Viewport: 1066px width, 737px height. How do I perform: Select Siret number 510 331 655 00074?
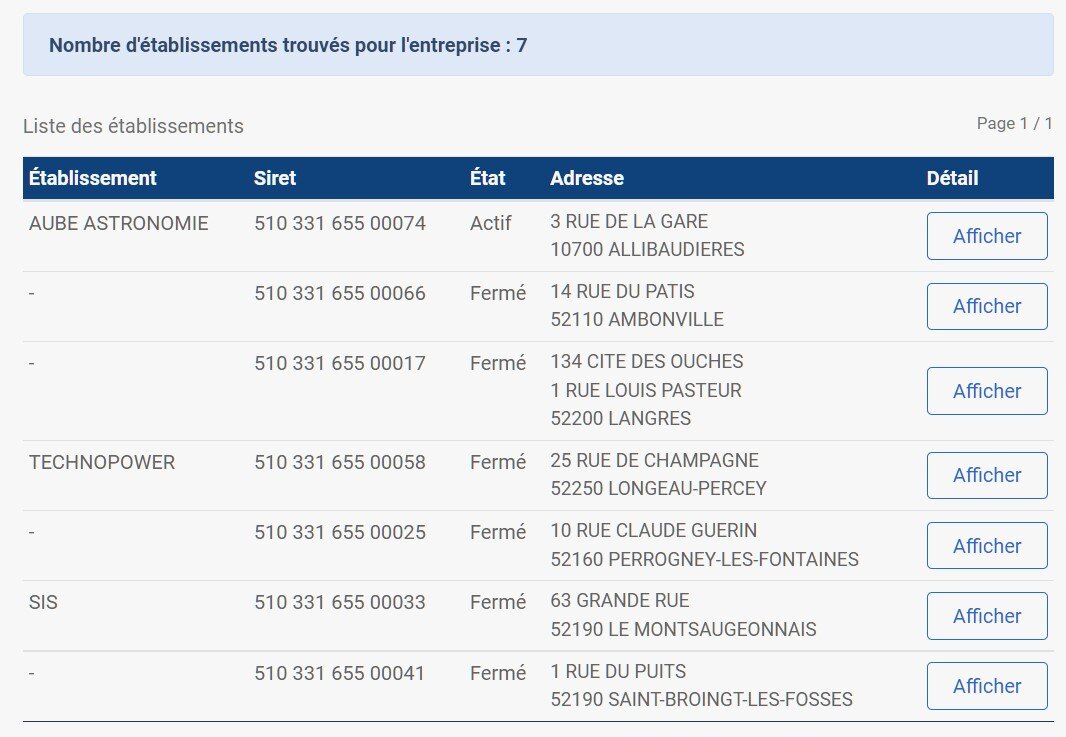(x=340, y=223)
